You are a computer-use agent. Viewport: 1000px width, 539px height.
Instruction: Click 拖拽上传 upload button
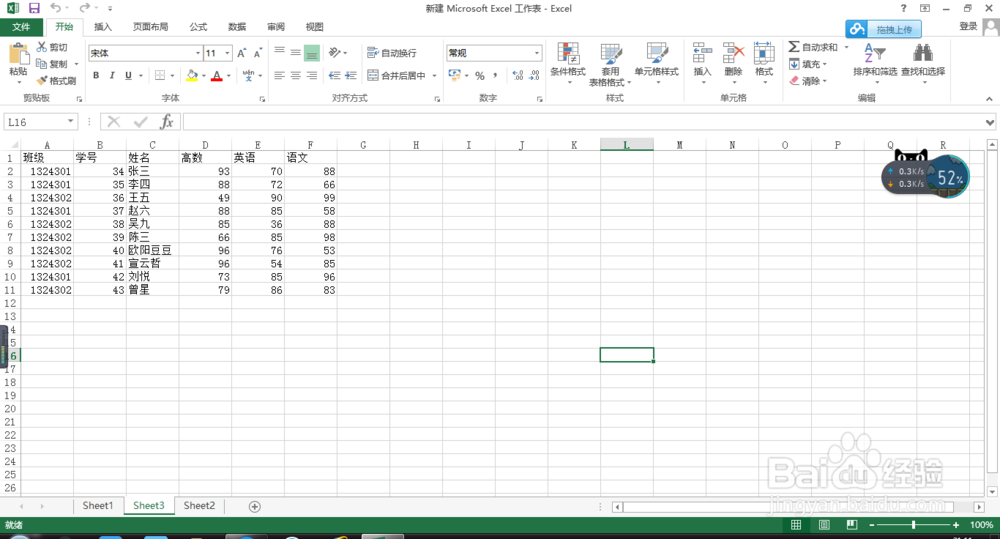(x=883, y=29)
